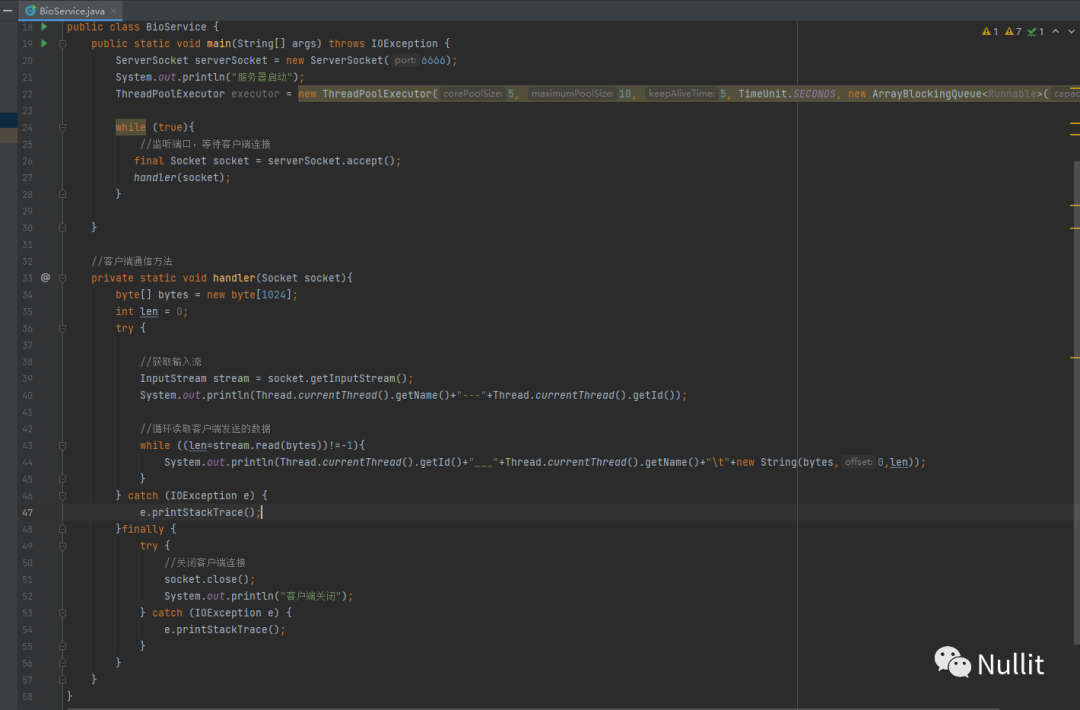Open the first yellow warning count indicator showing 1
This screenshot has width=1080, height=710.
click(x=990, y=32)
